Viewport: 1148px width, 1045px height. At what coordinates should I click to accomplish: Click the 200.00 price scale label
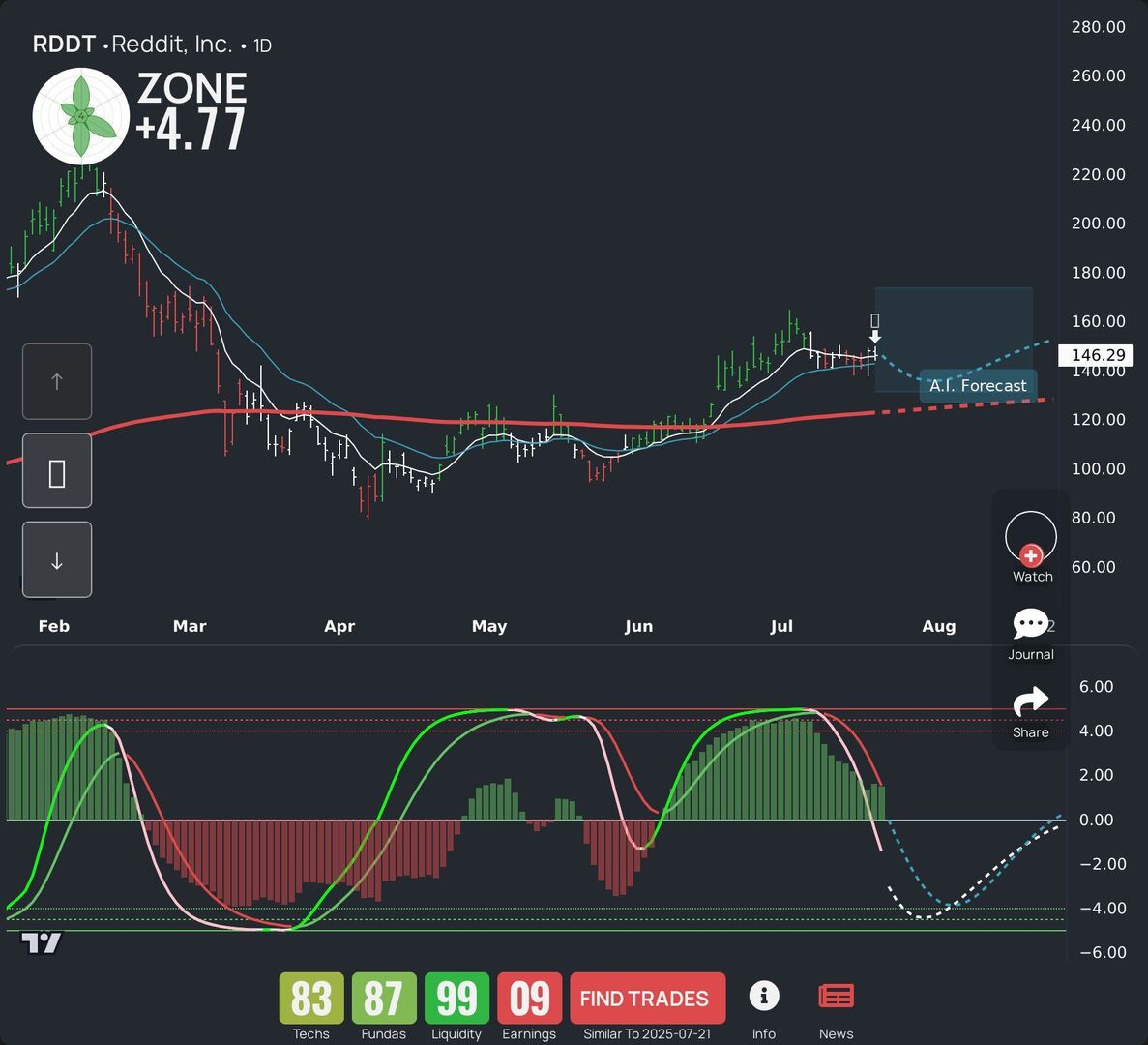coord(1099,224)
